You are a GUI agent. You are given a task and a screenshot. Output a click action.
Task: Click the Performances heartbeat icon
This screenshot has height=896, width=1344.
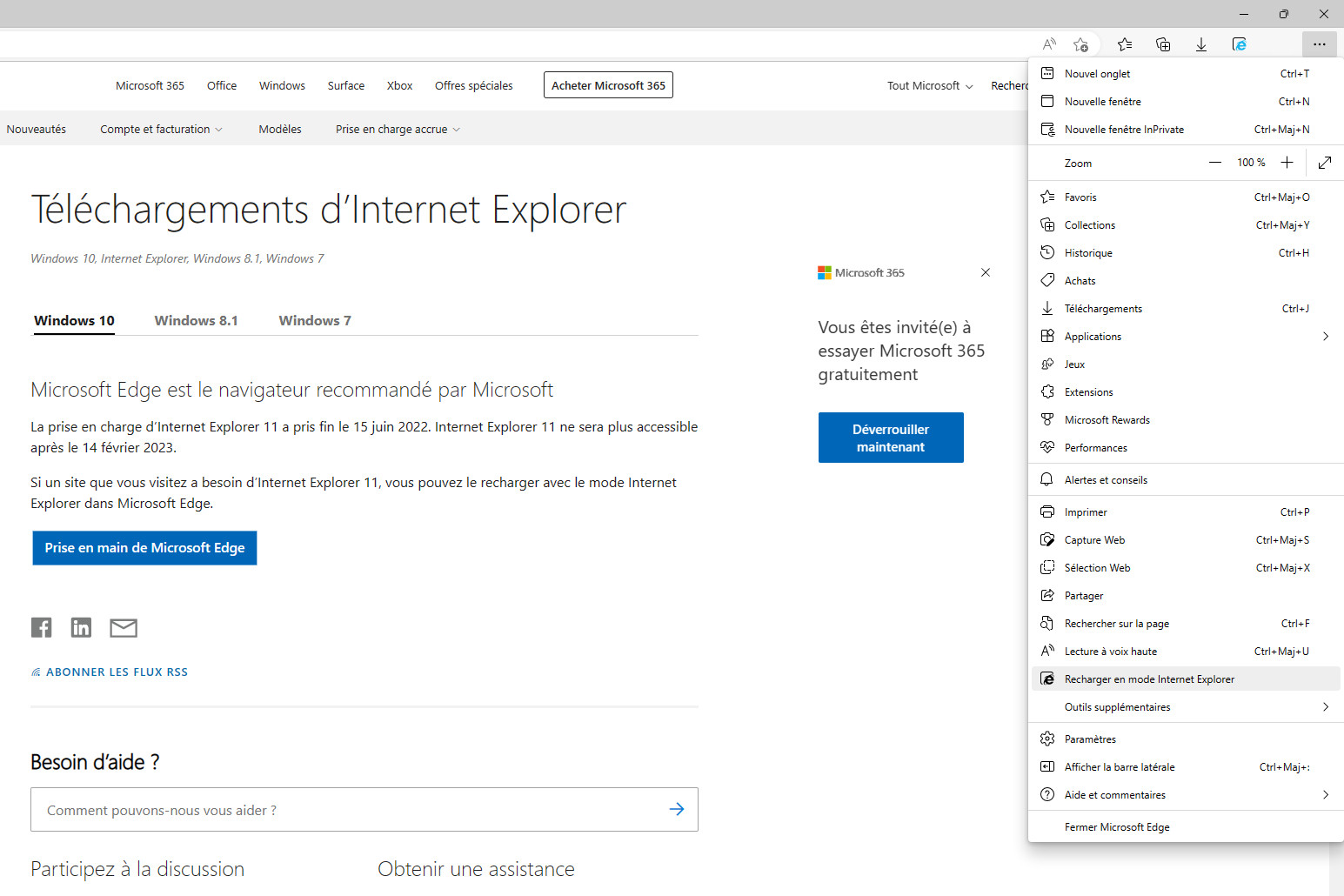1047,448
